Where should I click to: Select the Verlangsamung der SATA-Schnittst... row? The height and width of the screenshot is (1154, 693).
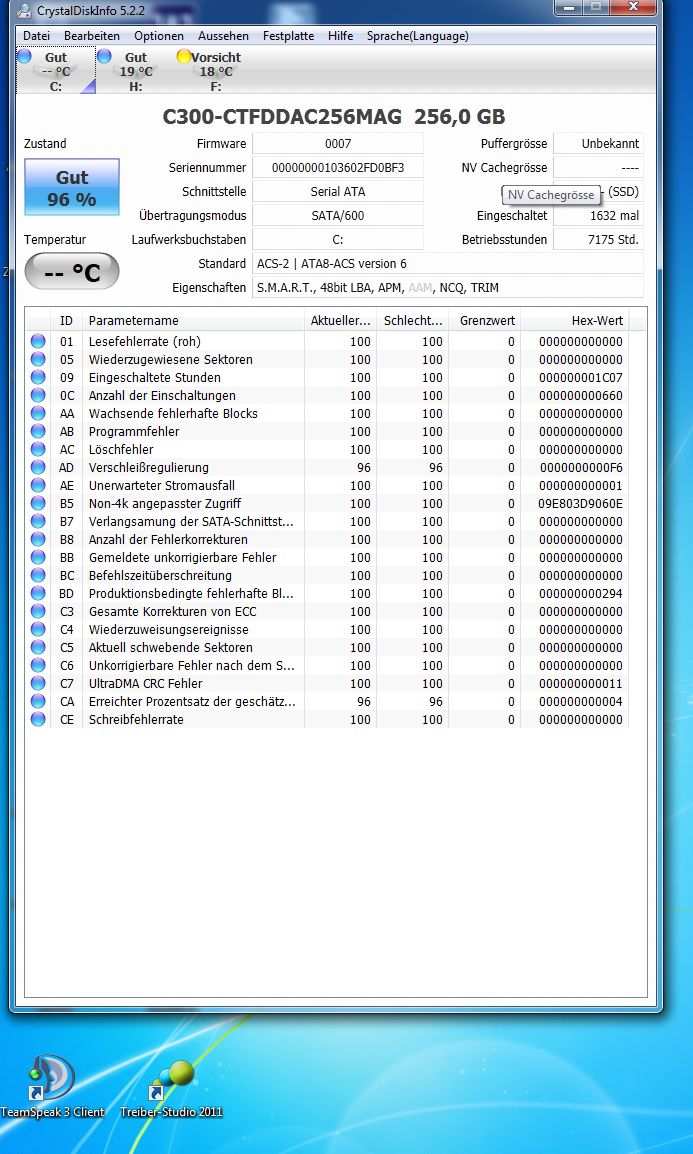[327, 522]
